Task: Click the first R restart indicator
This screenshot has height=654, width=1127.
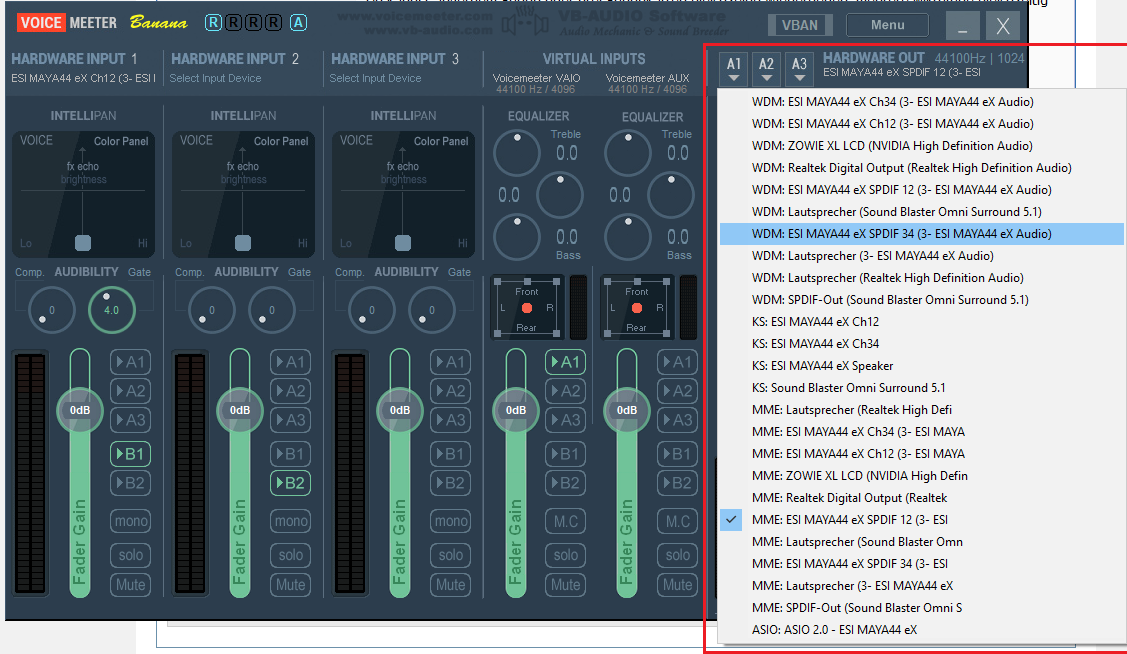Action: coord(213,22)
